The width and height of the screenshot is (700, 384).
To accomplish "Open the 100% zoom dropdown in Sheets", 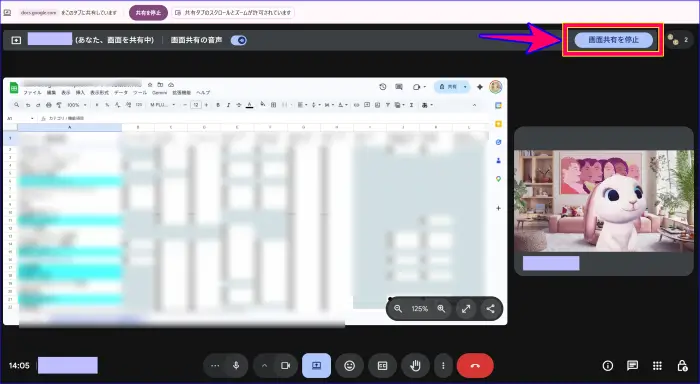I will 77,105.
